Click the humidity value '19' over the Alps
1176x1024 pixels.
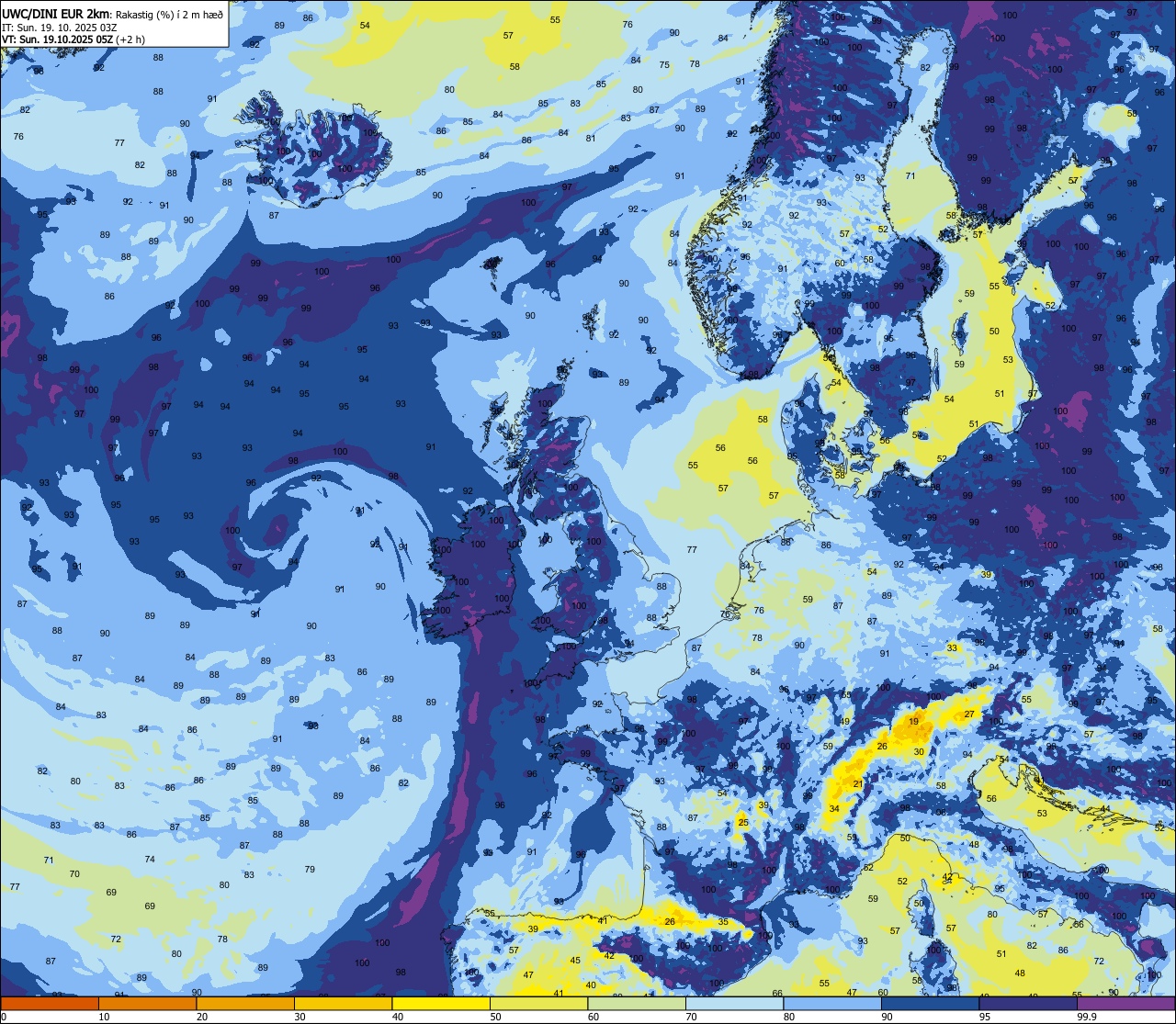pos(913,722)
